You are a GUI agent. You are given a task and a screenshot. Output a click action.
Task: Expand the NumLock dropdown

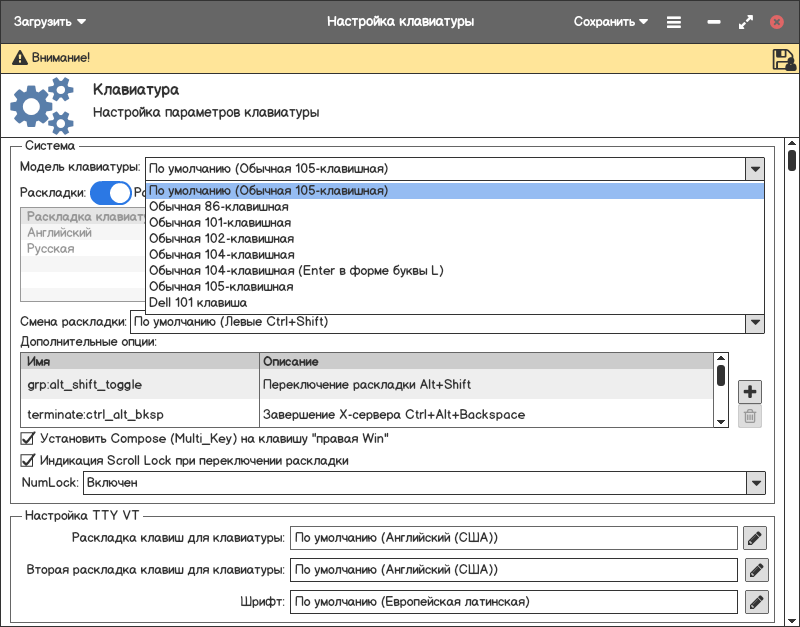(755, 483)
